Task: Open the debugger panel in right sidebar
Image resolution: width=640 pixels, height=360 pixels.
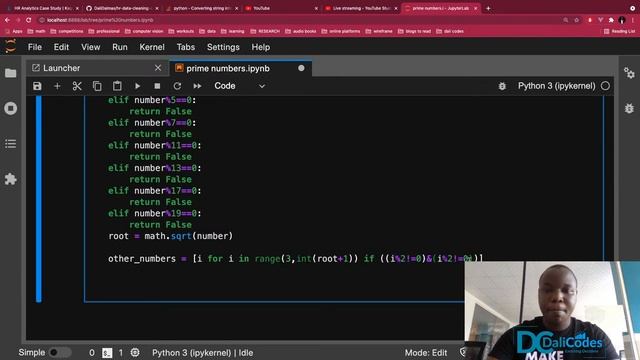Action: click(629, 108)
